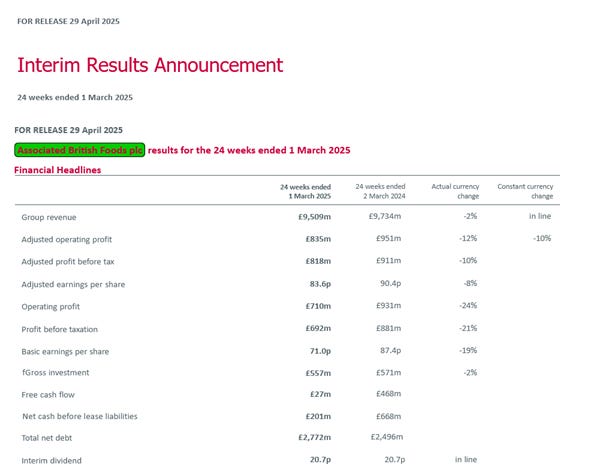Click the '24 weeks ended 2 March 2024' column header
The height and width of the screenshot is (470, 602).
click(x=380, y=191)
